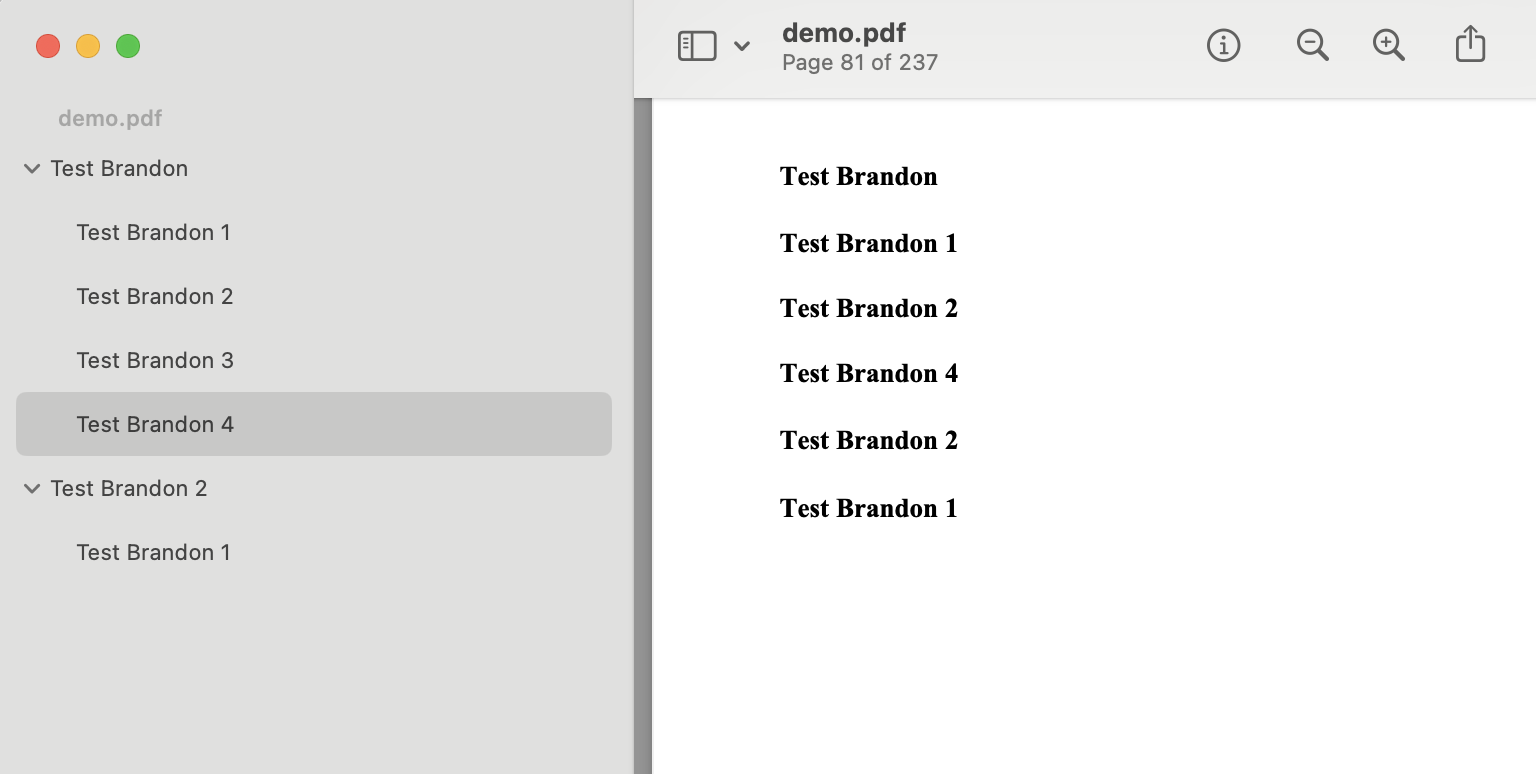Select Test Brandon 3 in the outline
The width and height of the screenshot is (1536, 774).
[x=155, y=360]
